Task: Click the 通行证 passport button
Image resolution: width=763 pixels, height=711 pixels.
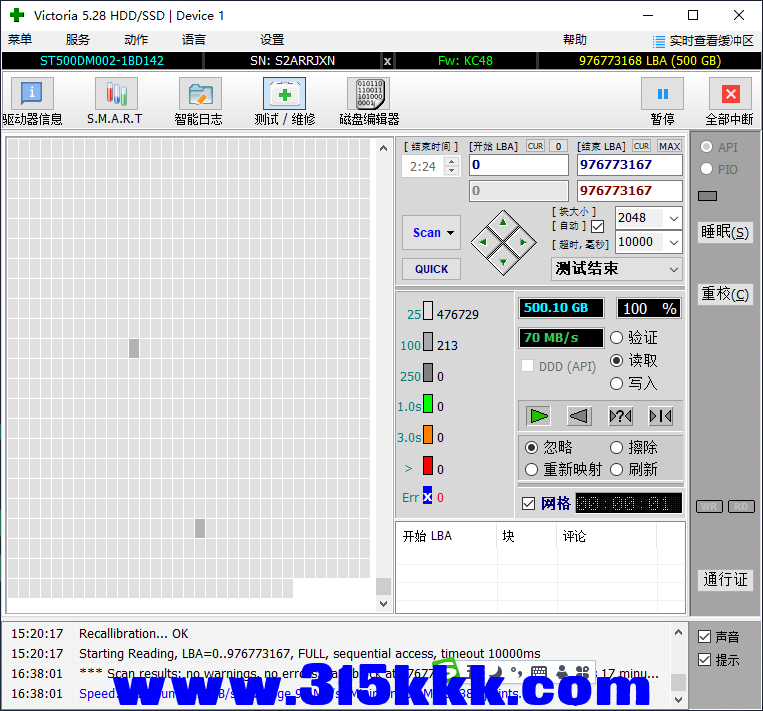Action: pos(725,580)
